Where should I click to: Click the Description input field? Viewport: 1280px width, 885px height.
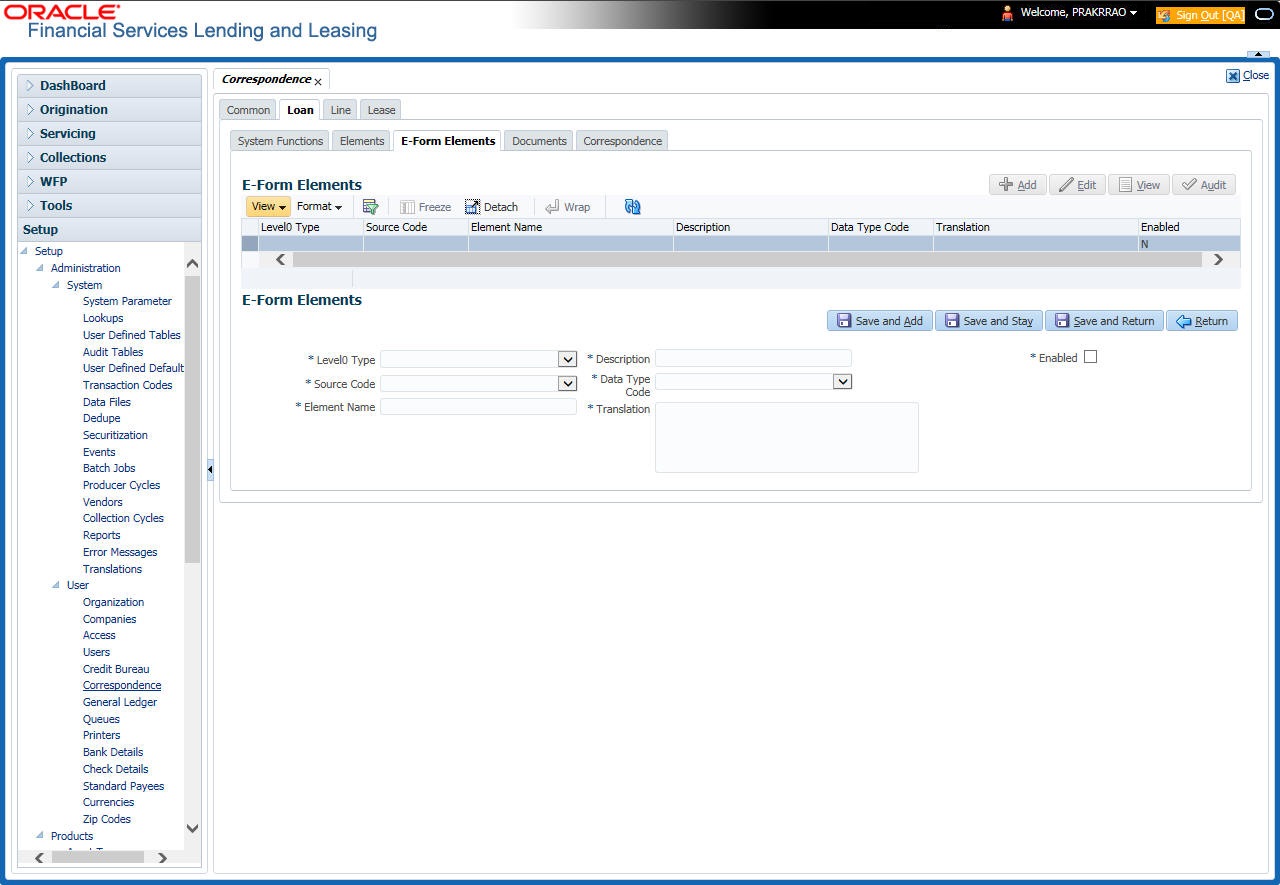tap(753, 358)
